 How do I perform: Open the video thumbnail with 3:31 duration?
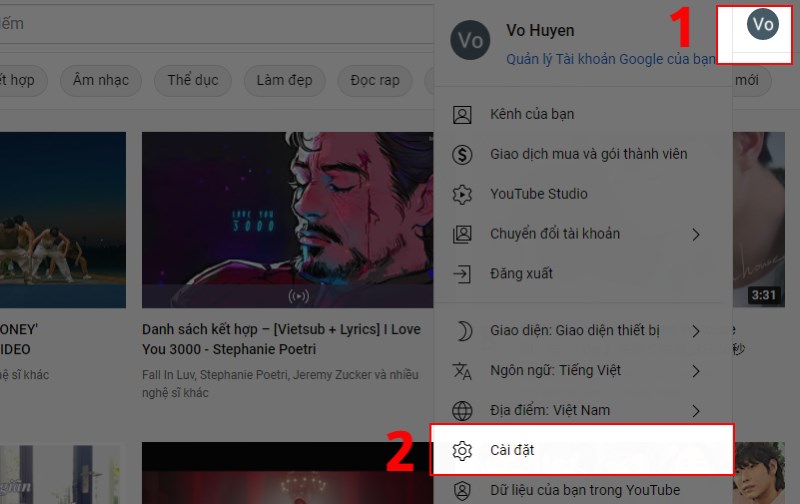coord(759,220)
